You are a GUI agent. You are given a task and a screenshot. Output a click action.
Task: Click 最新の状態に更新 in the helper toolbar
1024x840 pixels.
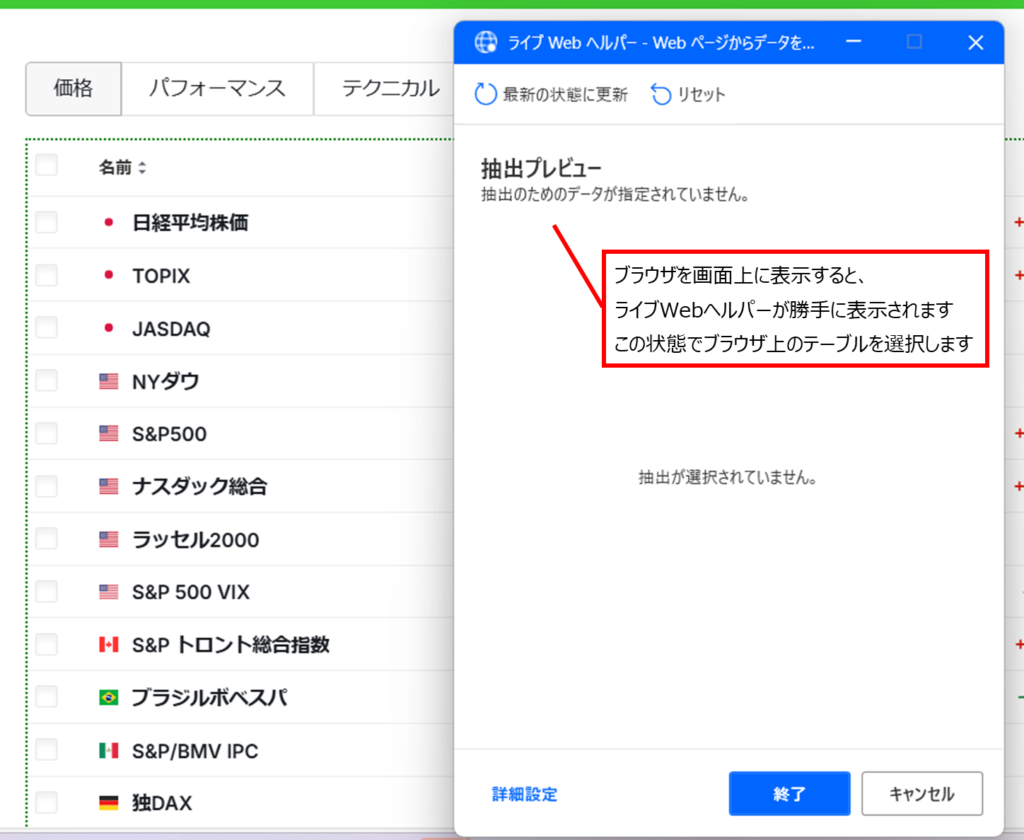coord(551,94)
